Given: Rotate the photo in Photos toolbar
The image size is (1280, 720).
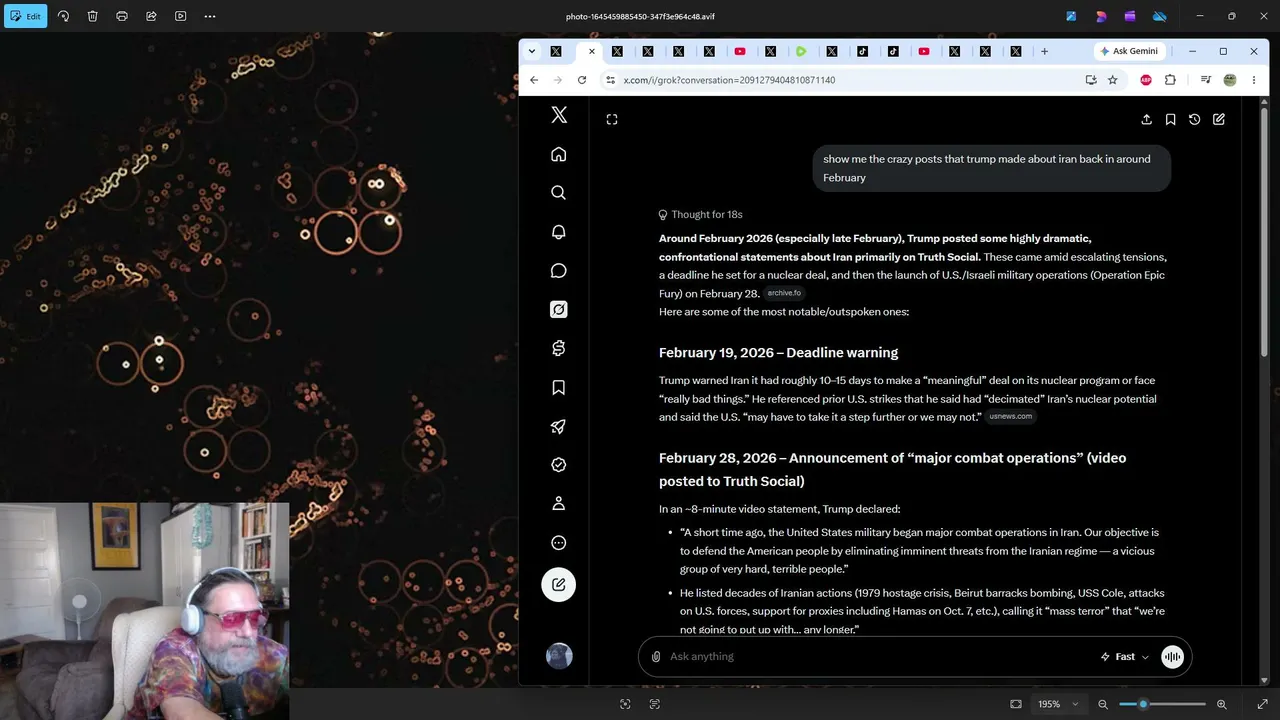Looking at the screenshot, I should pyautogui.click(x=63, y=16).
